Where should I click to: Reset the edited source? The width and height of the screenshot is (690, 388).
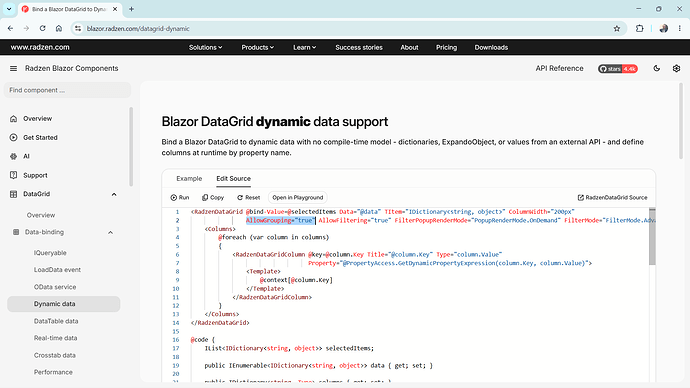pos(249,198)
